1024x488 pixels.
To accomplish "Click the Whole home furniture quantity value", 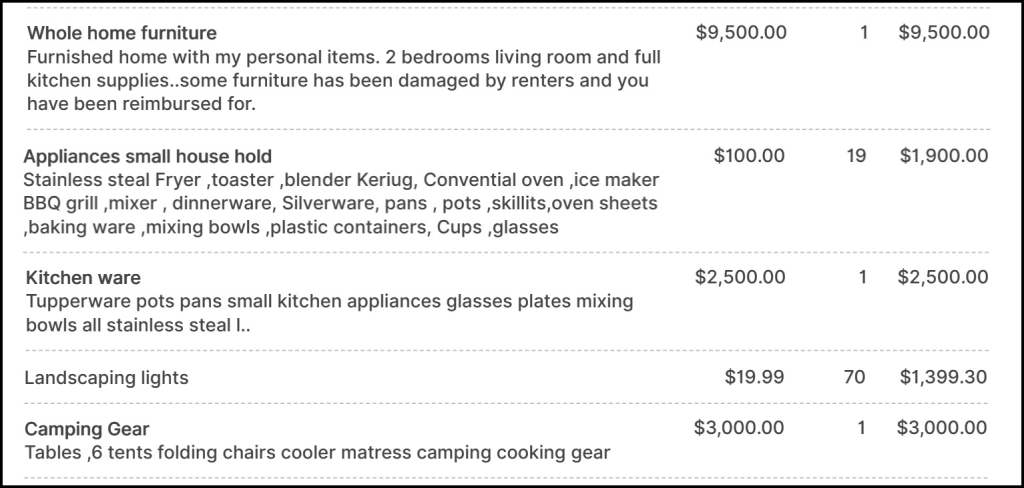I will [x=862, y=33].
